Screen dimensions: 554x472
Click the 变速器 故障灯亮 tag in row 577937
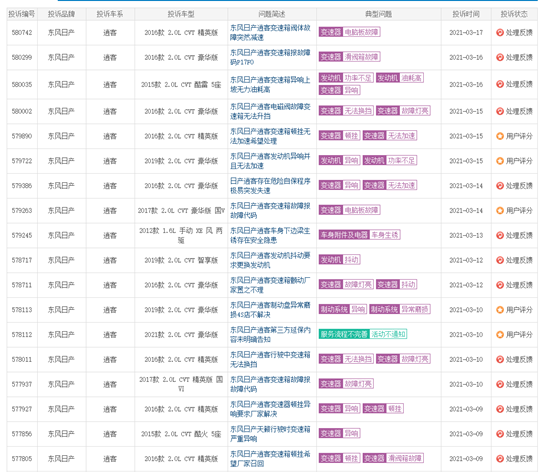pos(346,384)
